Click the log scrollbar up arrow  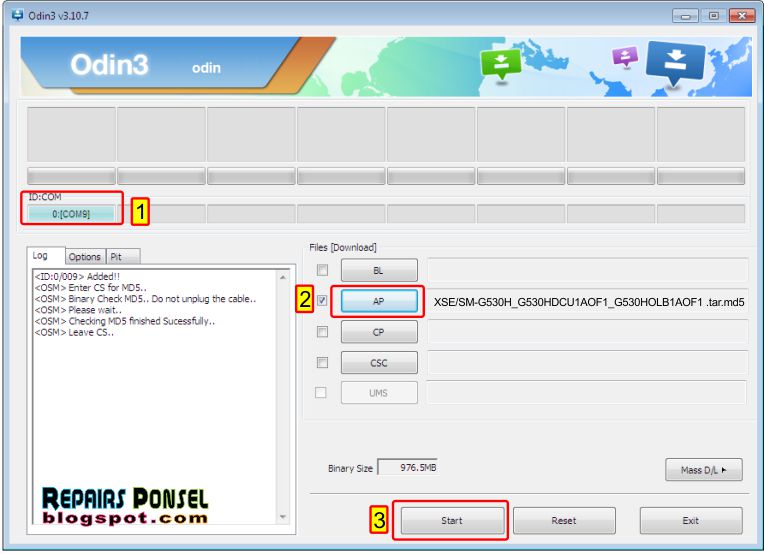coord(283,277)
